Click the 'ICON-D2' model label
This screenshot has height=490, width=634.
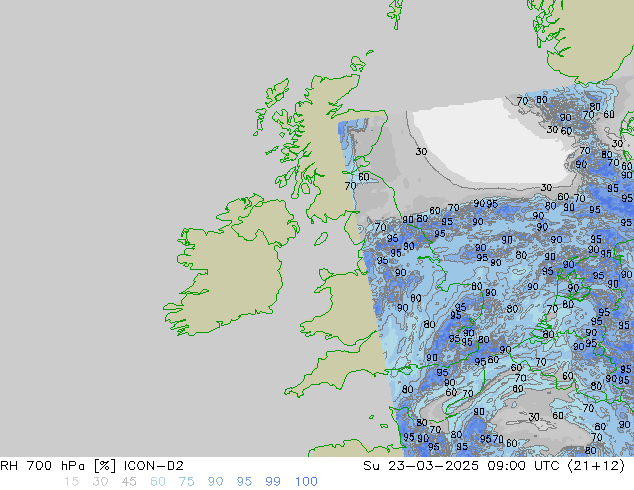pos(154,466)
